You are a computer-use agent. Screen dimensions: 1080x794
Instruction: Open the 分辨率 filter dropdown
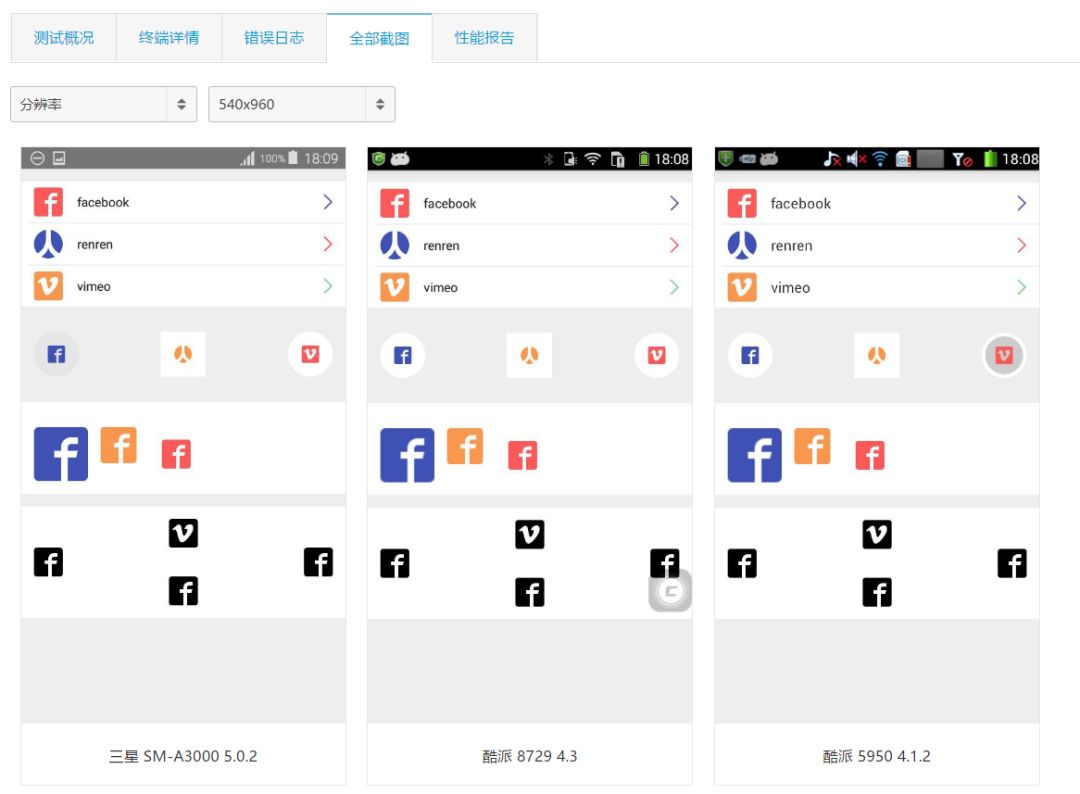103,104
